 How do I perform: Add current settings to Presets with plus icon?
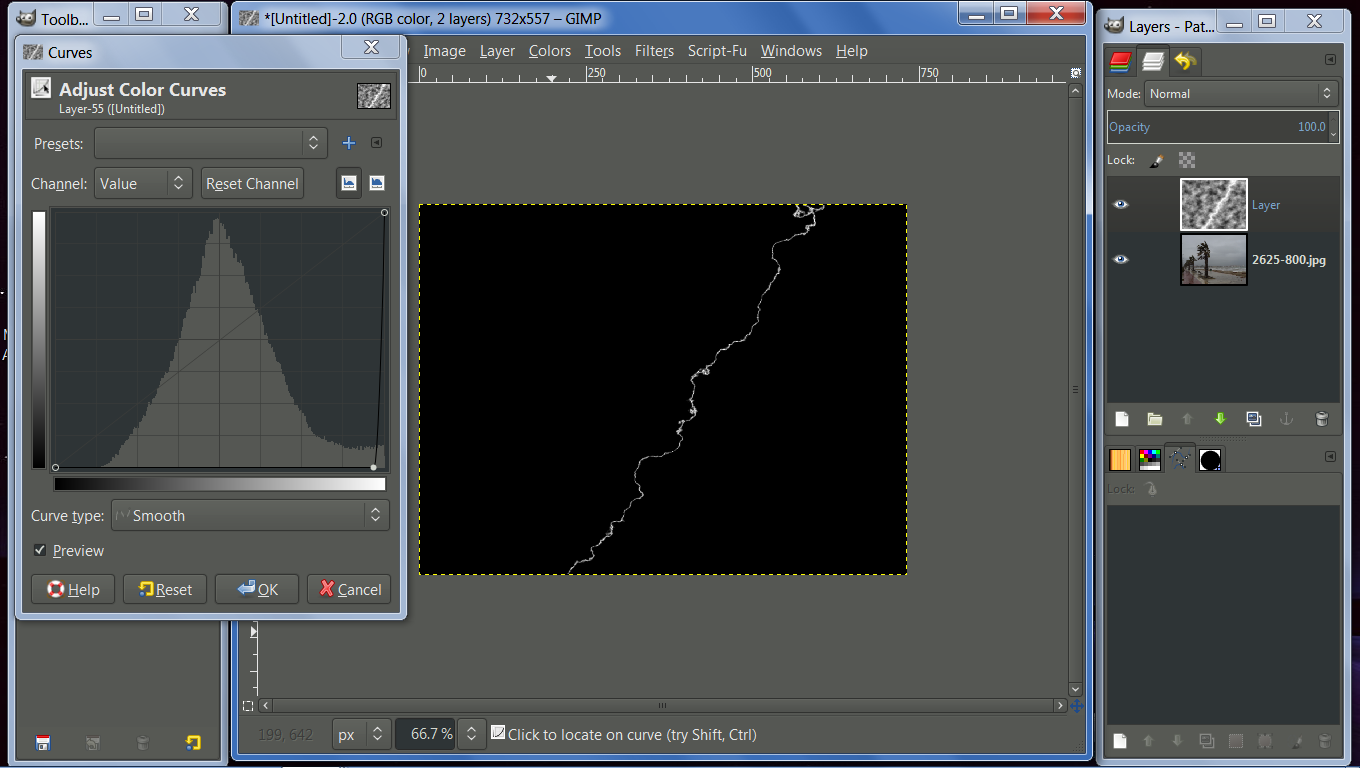tap(349, 143)
